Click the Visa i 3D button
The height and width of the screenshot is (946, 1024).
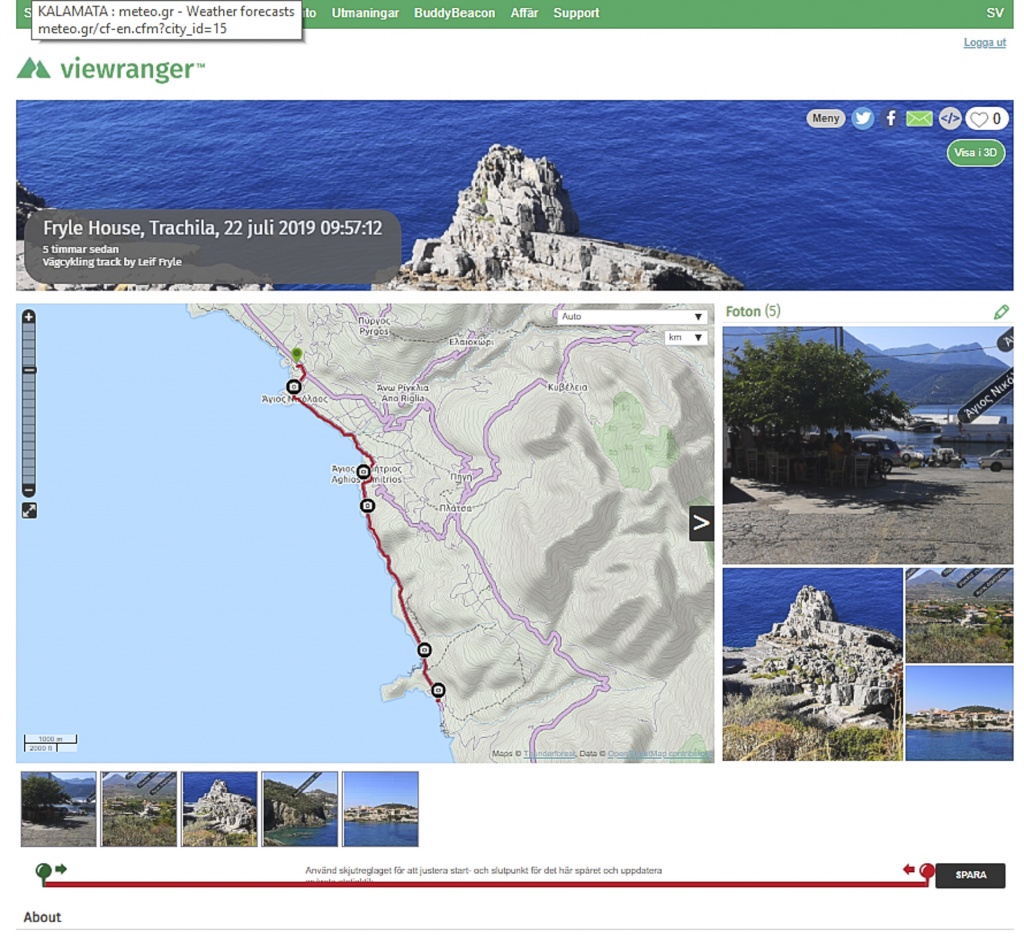(x=976, y=153)
